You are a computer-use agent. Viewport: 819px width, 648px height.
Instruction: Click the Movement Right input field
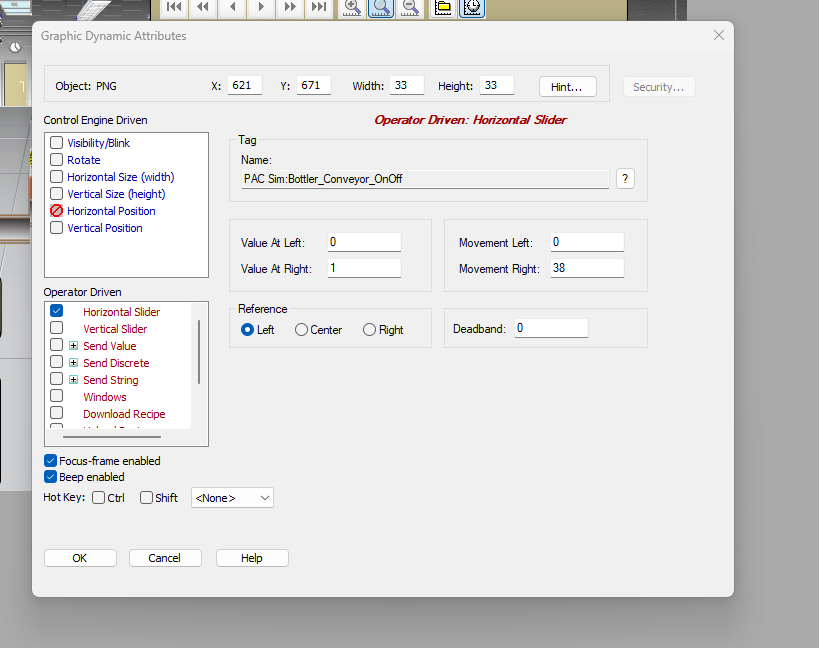tap(587, 268)
